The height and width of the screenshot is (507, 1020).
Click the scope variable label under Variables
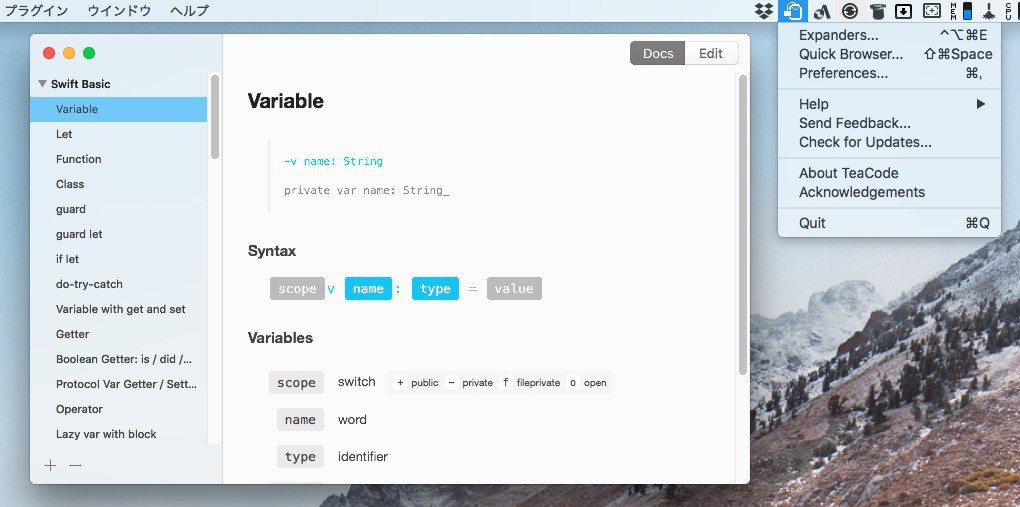[x=297, y=383]
